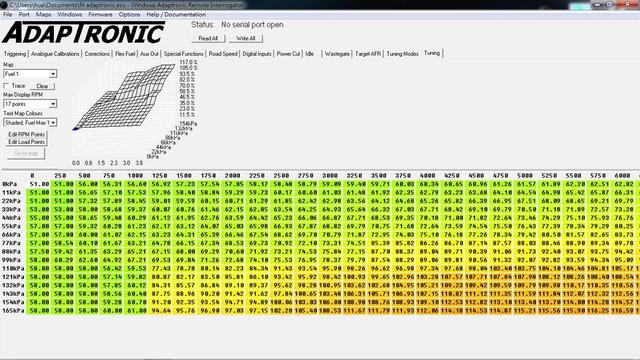Expand the Fuel 1 map dropdown
This screenshot has width=640, height=360.
[x=53, y=74]
